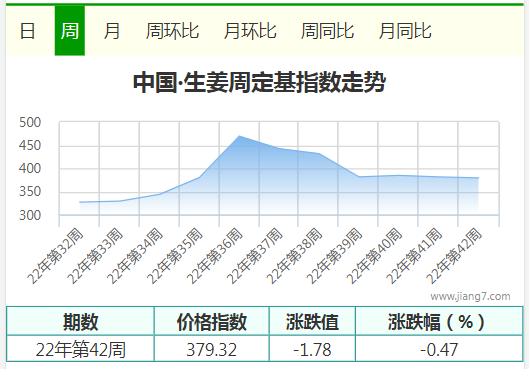Click the 价格指数 column header
This screenshot has width=529, height=369.
click(x=212, y=321)
